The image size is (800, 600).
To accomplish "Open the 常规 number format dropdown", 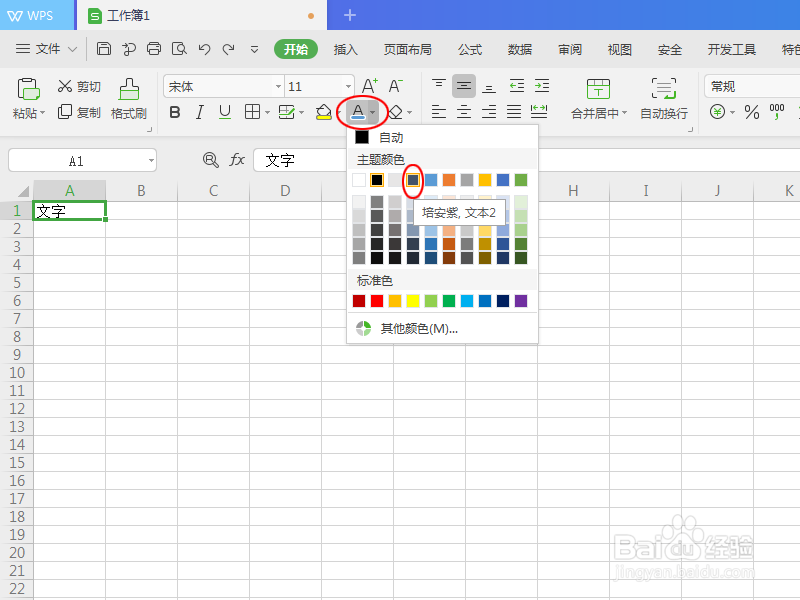I will click(x=752, y=86).
